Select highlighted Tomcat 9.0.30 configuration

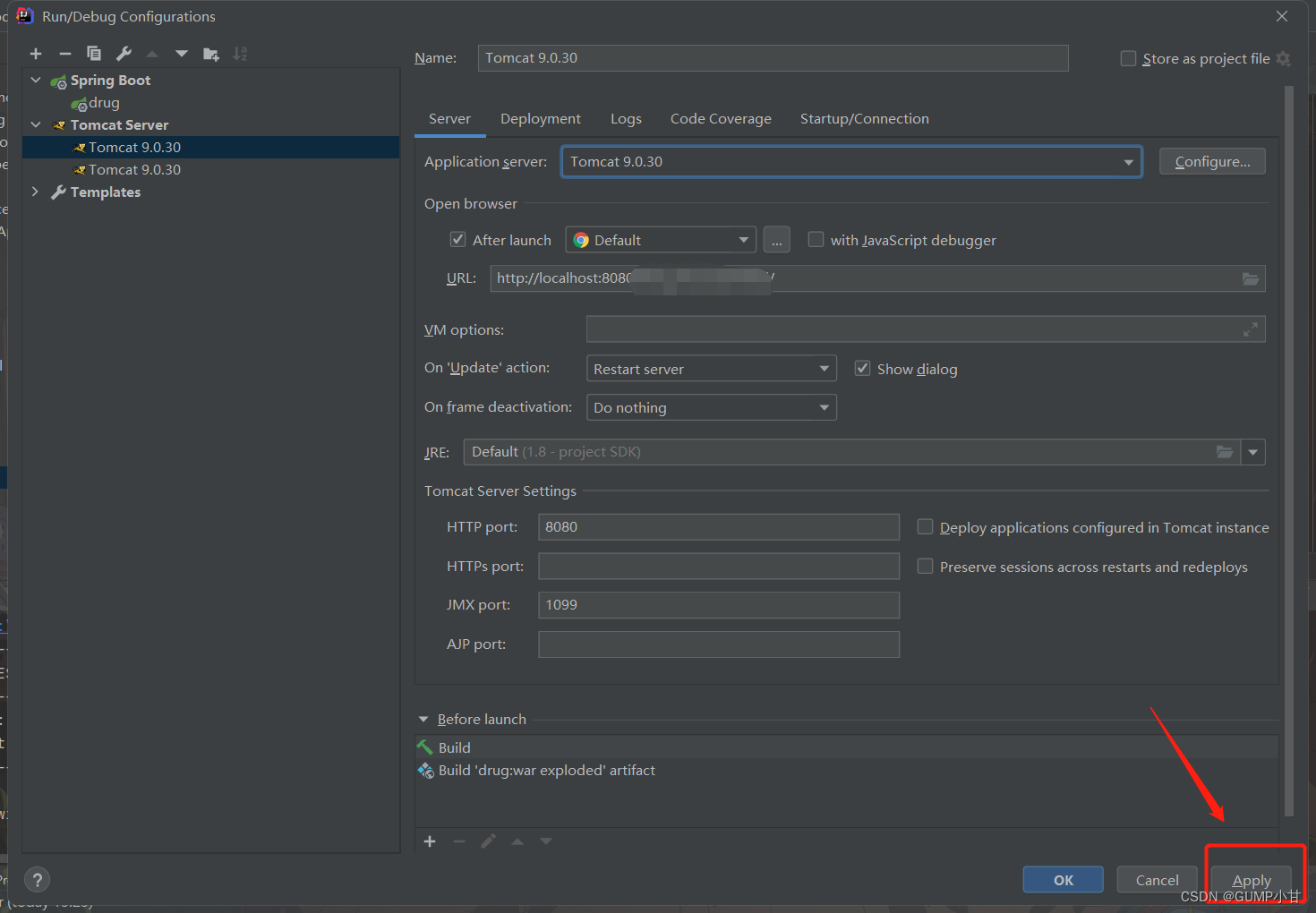211,147
